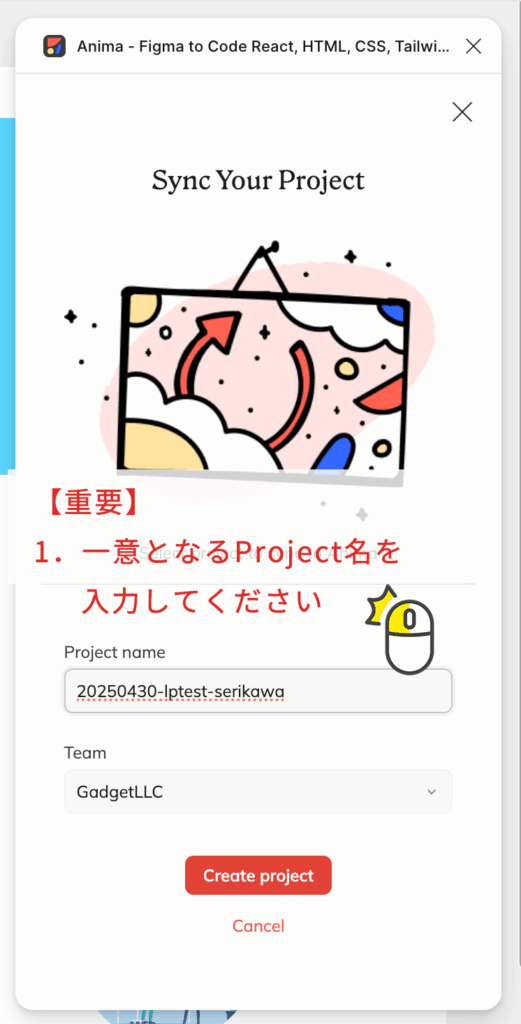Viewport: 521px width, 1024px height.
Task: Close the Anima plugin window
Action: click(x=473, y=46)
